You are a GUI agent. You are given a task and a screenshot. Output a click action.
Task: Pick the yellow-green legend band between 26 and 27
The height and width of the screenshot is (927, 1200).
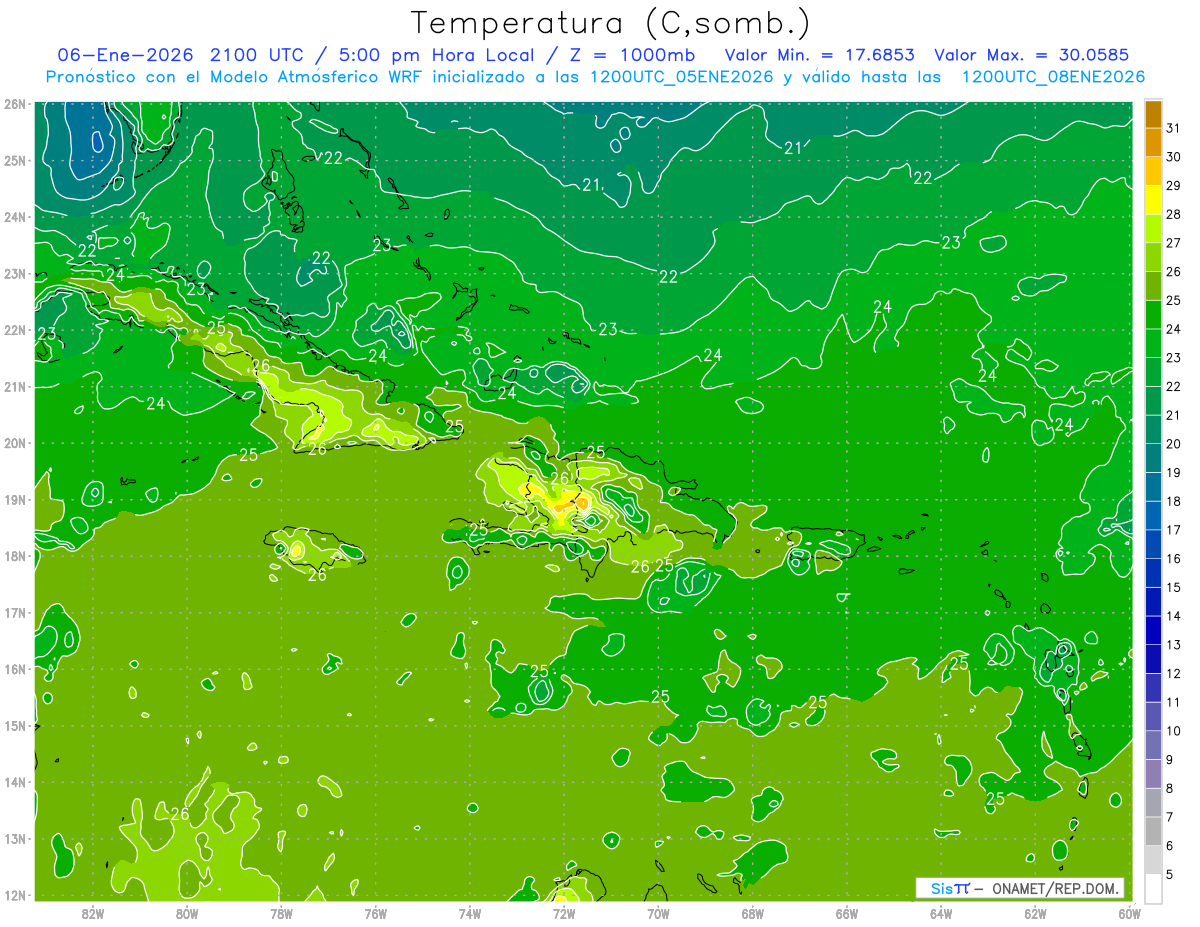pyautogui.click(x=1153, y=257)
